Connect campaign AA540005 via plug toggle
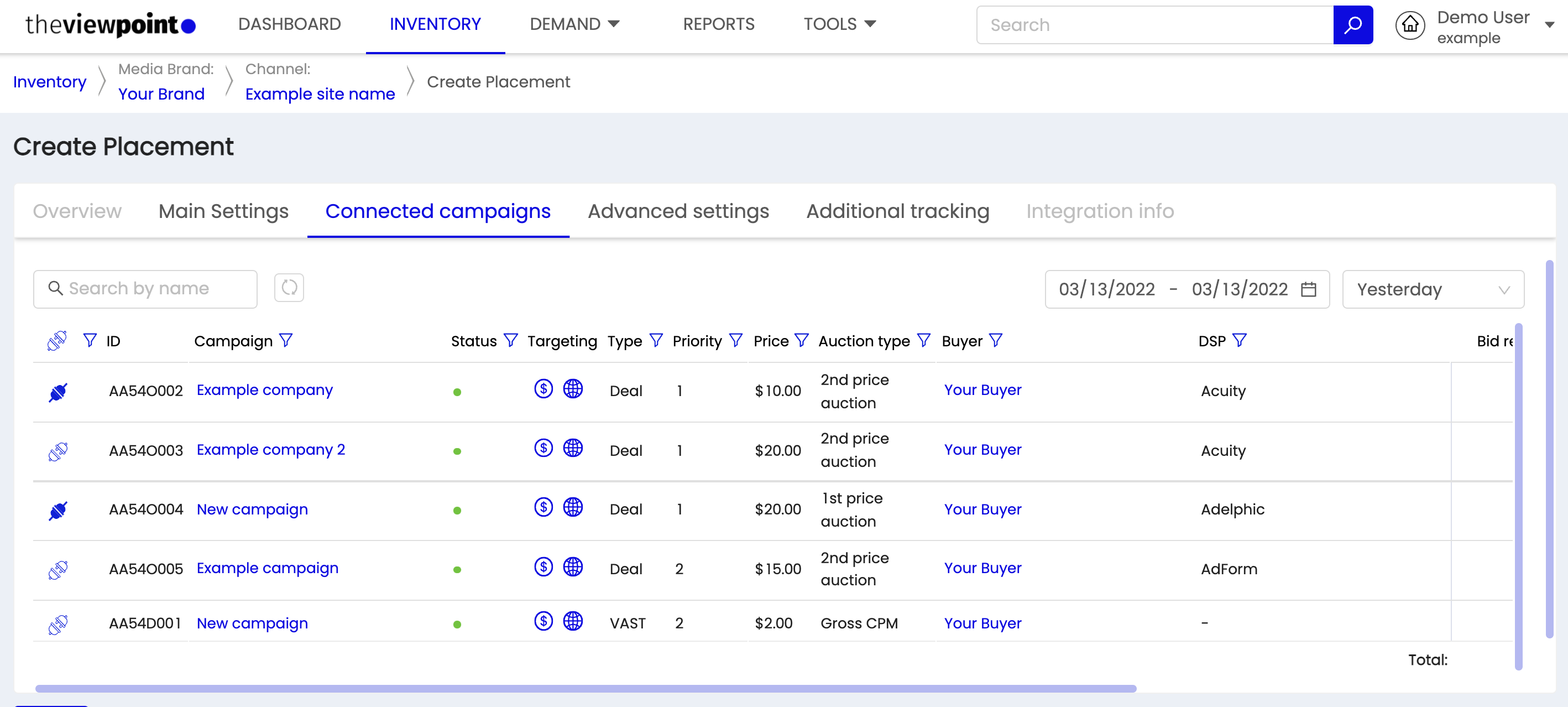Image resolution: width=1568 pixels, height=707 pixels. (58, 570)
